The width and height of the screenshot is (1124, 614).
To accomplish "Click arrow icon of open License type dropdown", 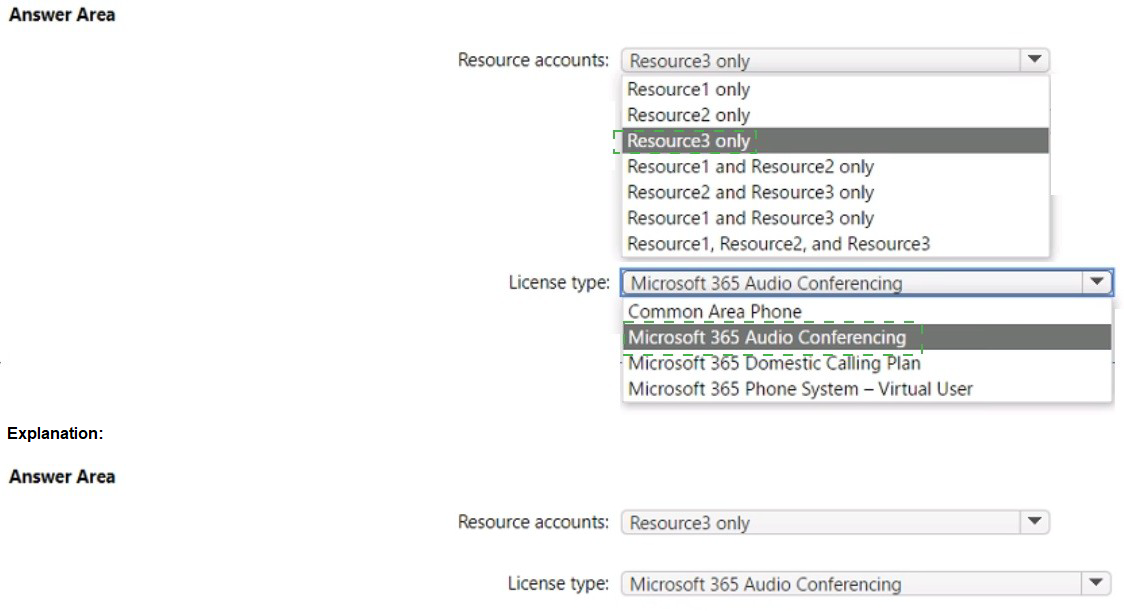I will tap(1097, 283).
